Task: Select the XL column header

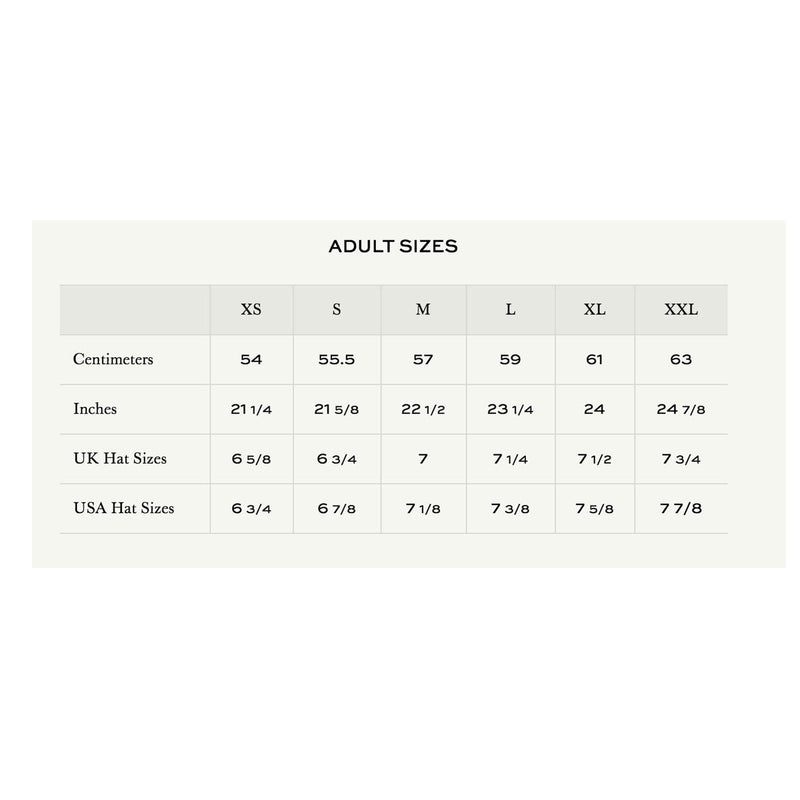Action: pos(594,309)
